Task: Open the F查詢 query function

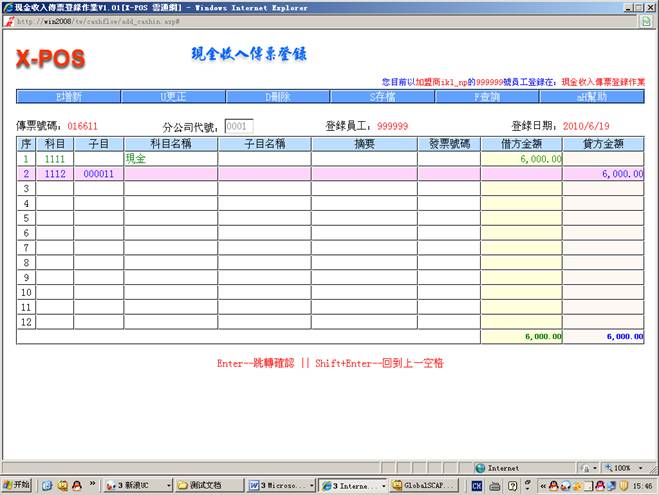Action: (486, 97)
